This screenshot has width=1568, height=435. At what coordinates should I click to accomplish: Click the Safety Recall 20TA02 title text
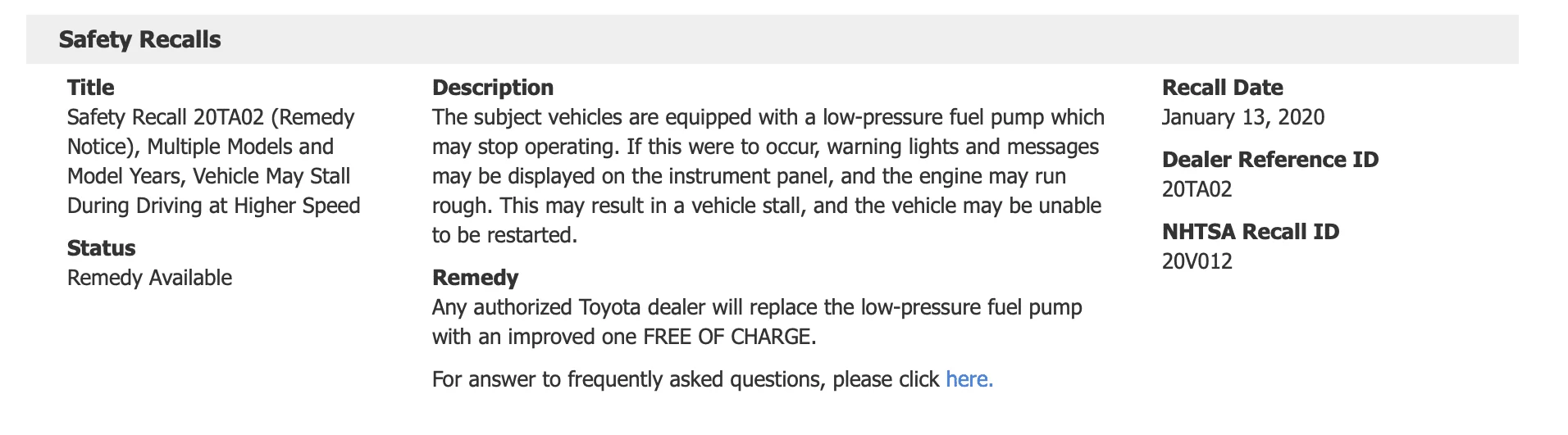(x=213, y=161)
